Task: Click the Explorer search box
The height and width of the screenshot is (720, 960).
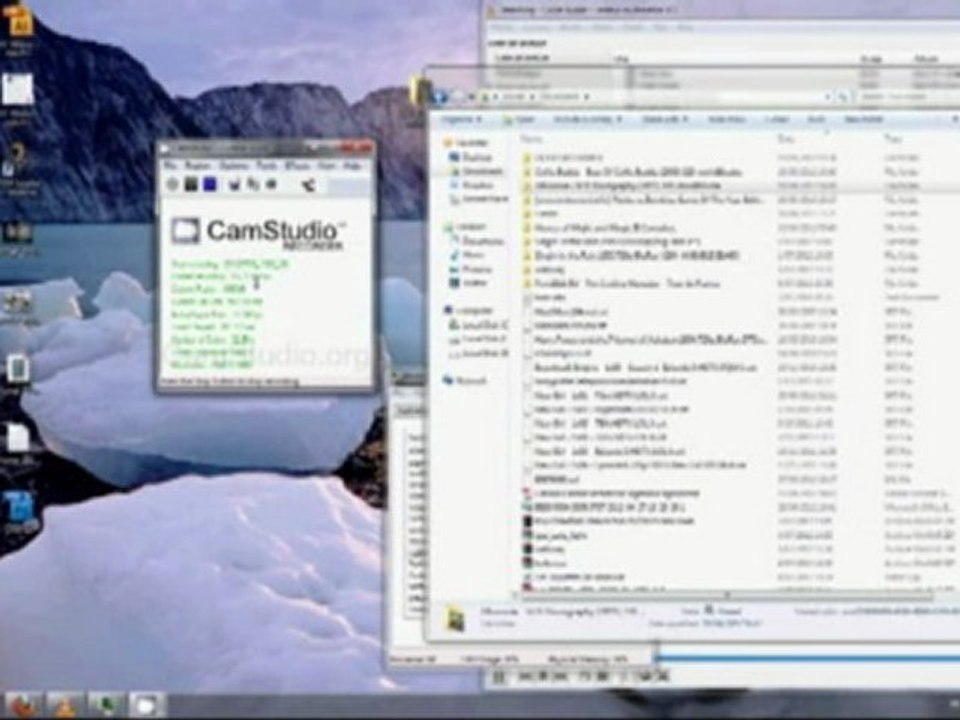Action: coord(908,97)
